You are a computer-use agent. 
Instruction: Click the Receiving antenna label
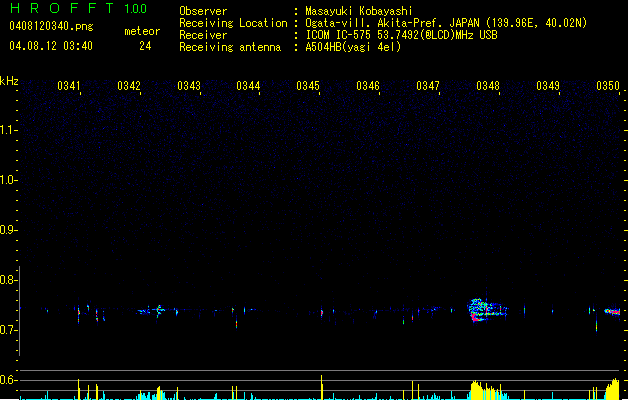230,47
